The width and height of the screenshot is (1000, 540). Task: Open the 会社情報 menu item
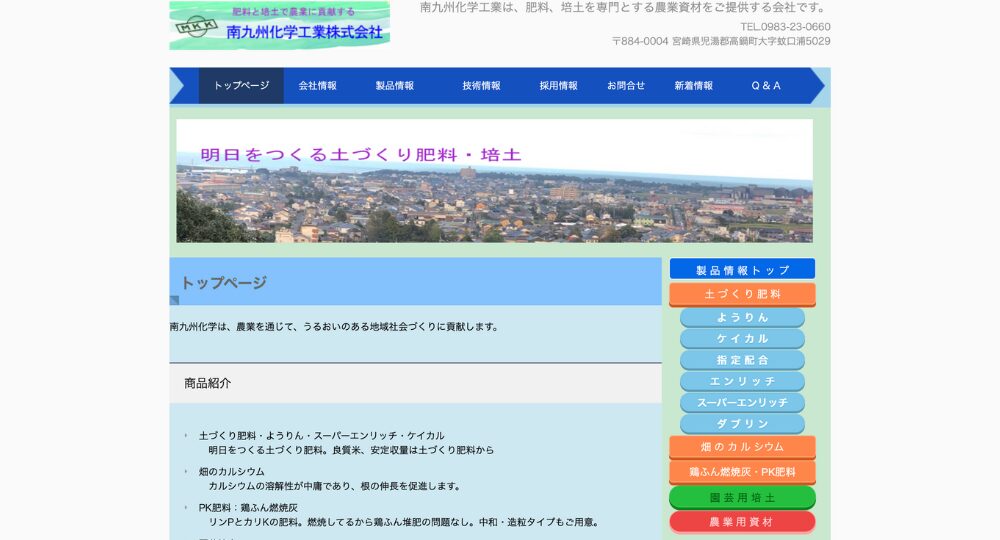coord(318,85)
